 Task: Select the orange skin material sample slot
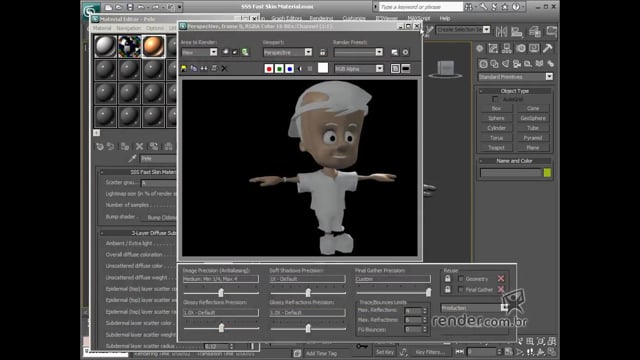coord(153,46)
